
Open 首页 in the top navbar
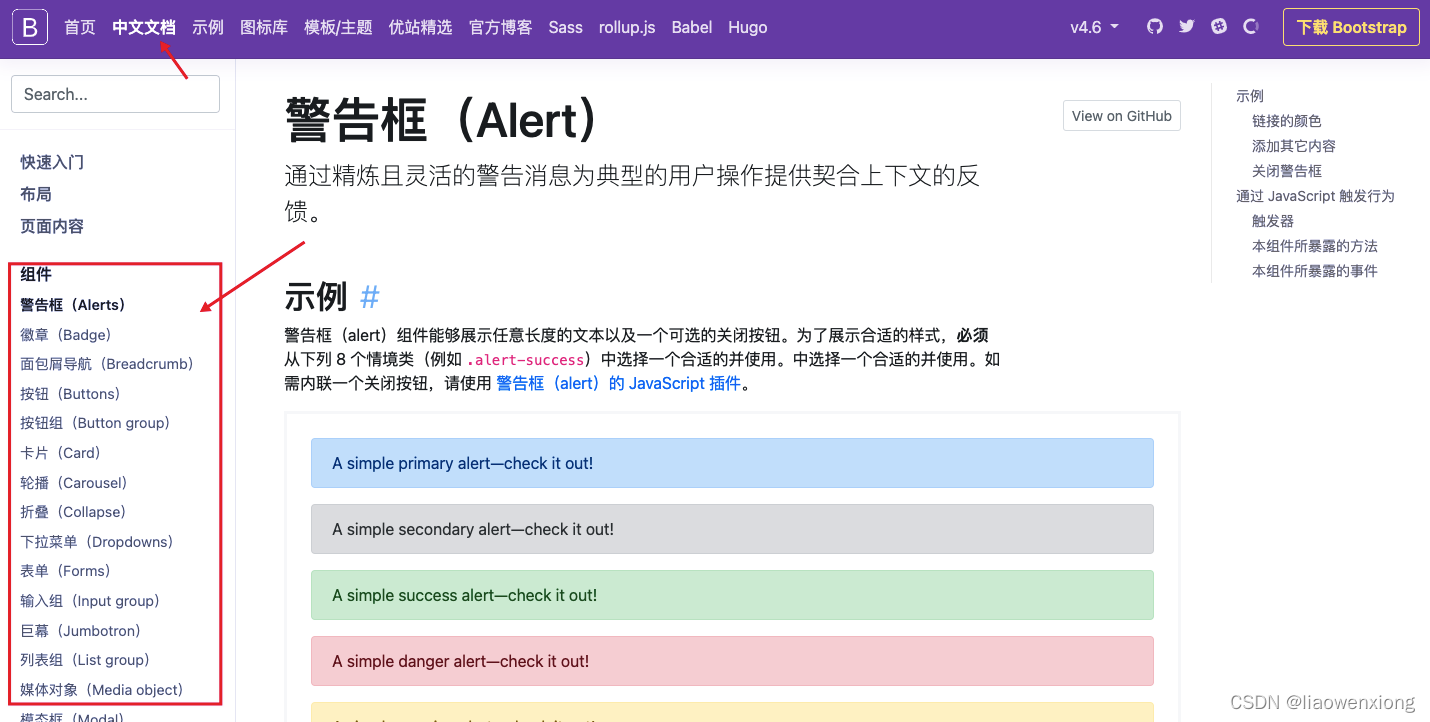79,27
